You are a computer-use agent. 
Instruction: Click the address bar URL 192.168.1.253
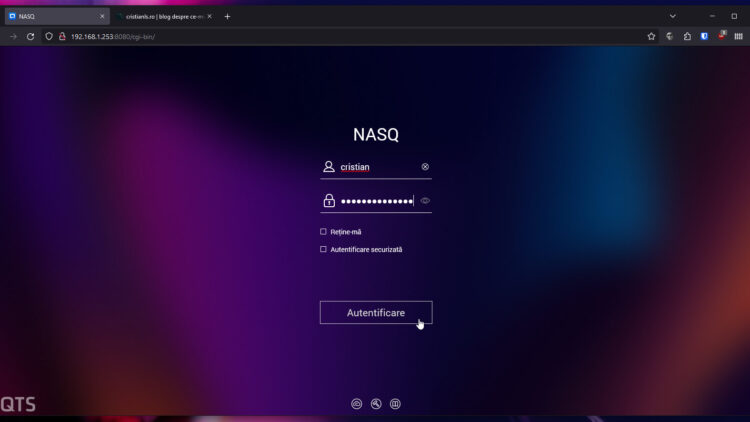coord(113,36)
